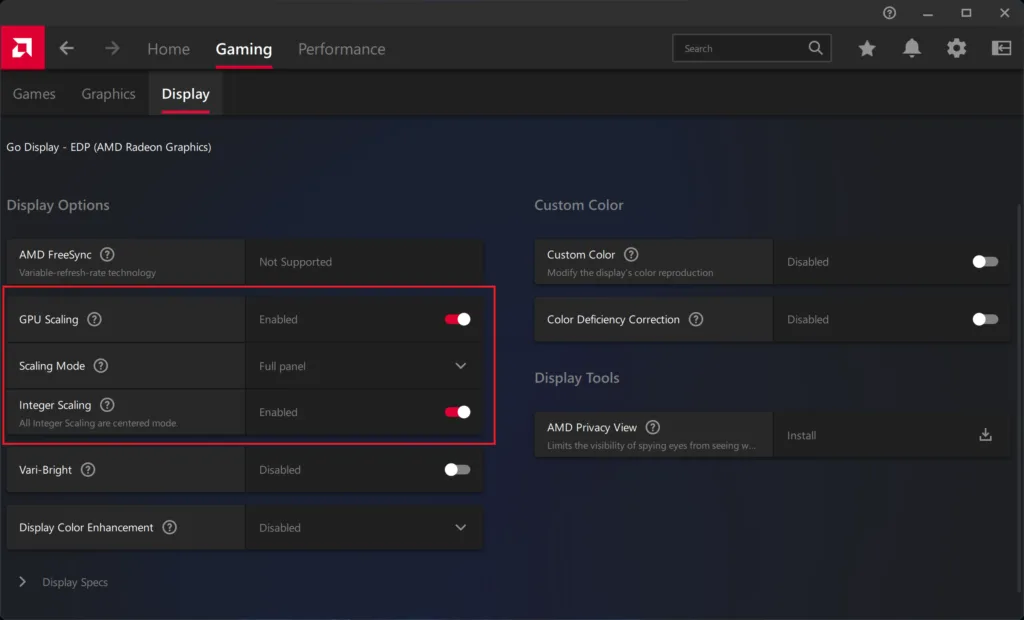The height and width of the screenshot is (620, 1024).
Task: Open notifications bell icon
Action: tap(912, 48)
